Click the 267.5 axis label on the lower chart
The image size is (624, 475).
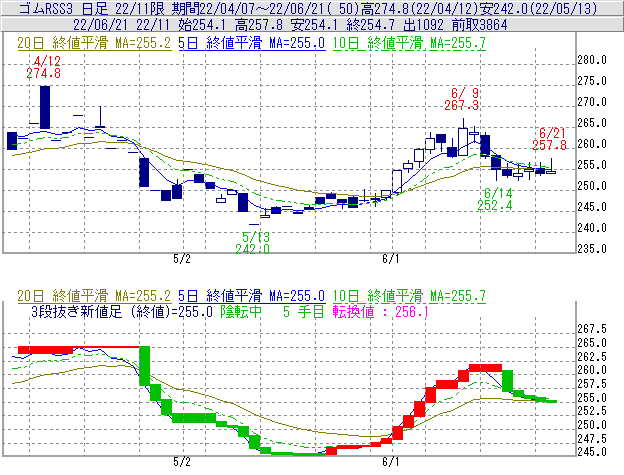tap(592, 329)
